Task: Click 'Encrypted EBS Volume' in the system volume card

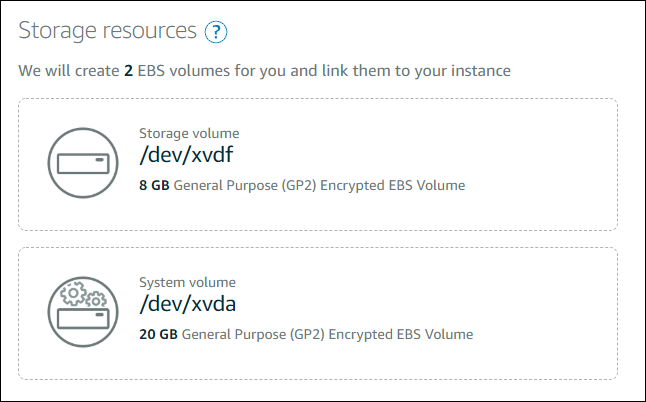Action: [x=402, y=334]
